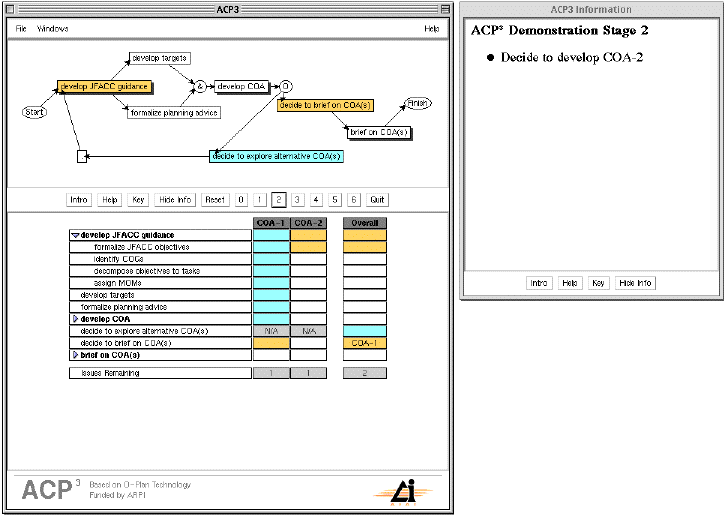The height and width of the screenshot is (516, 728).
Task: Click the COA-2 column header
Action: tap(308, 223)
